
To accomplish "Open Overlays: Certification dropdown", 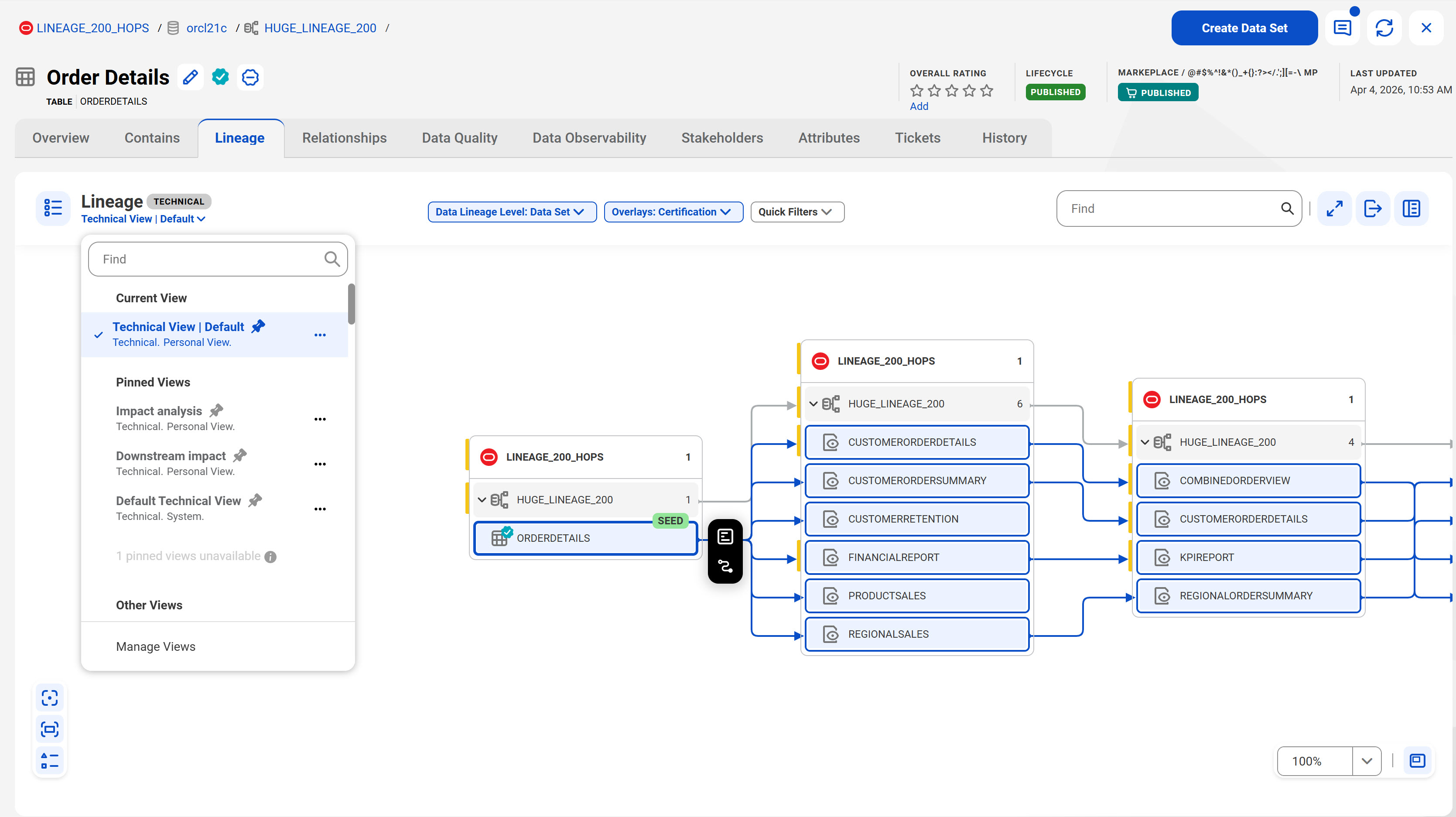I will coord(673,212).
